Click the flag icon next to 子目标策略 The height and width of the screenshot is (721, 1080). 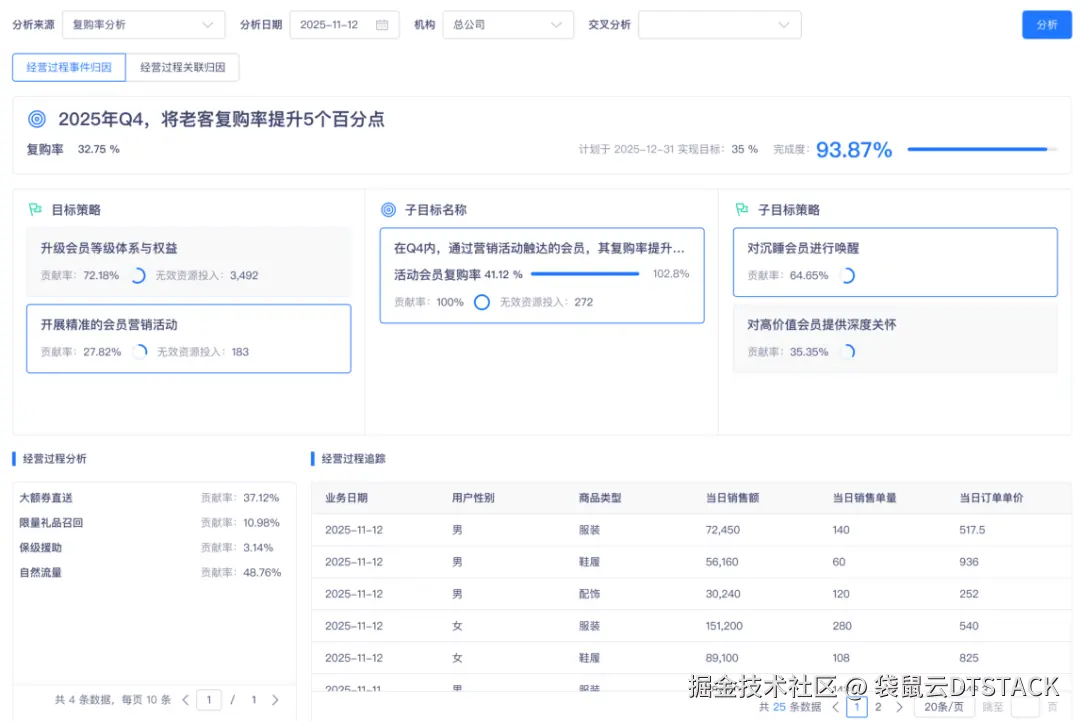click(x=742, y=209)
